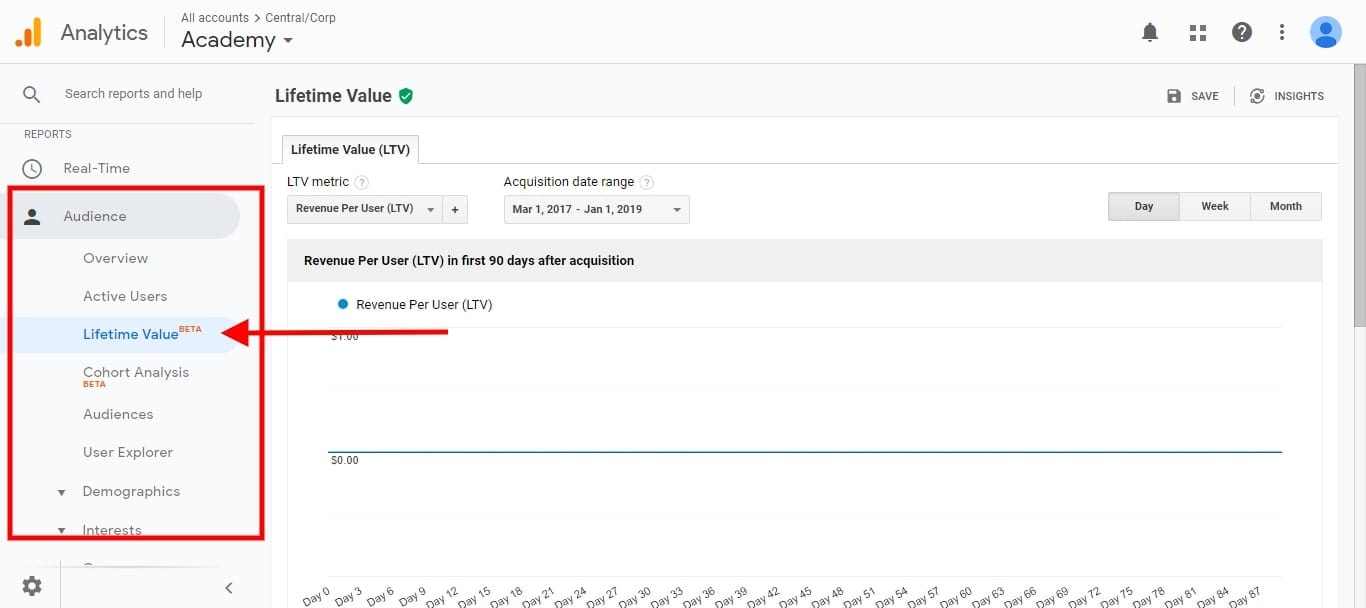Click the green verified shield icon
The width and height of the screenshot is (1366, 608).
click(406, 96)
